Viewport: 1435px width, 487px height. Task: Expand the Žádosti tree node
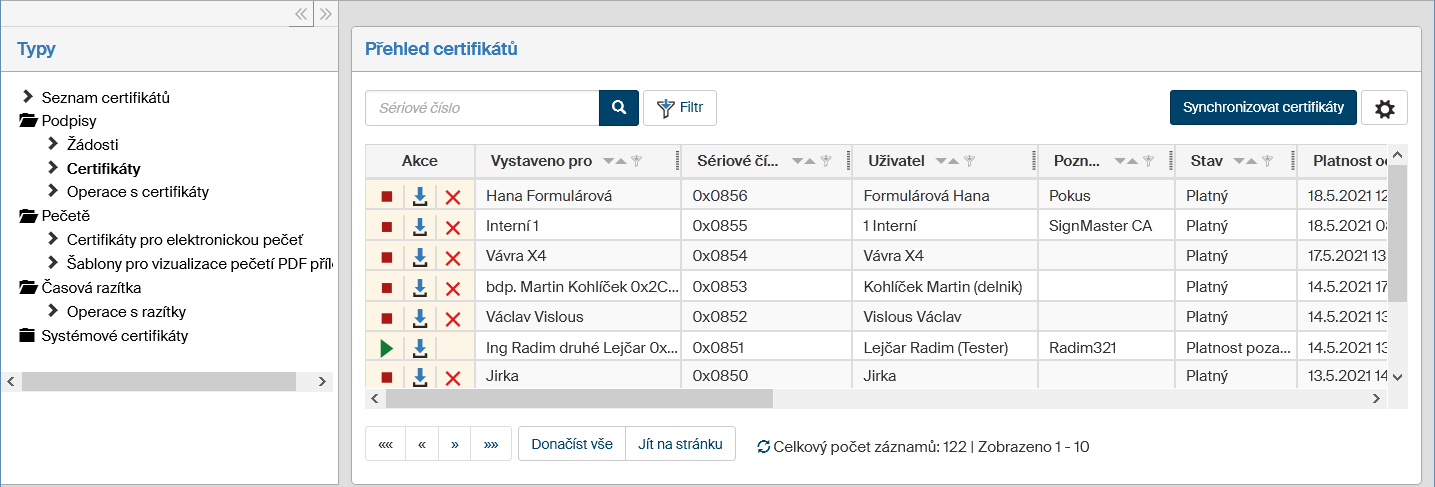[x=54, y=144]
